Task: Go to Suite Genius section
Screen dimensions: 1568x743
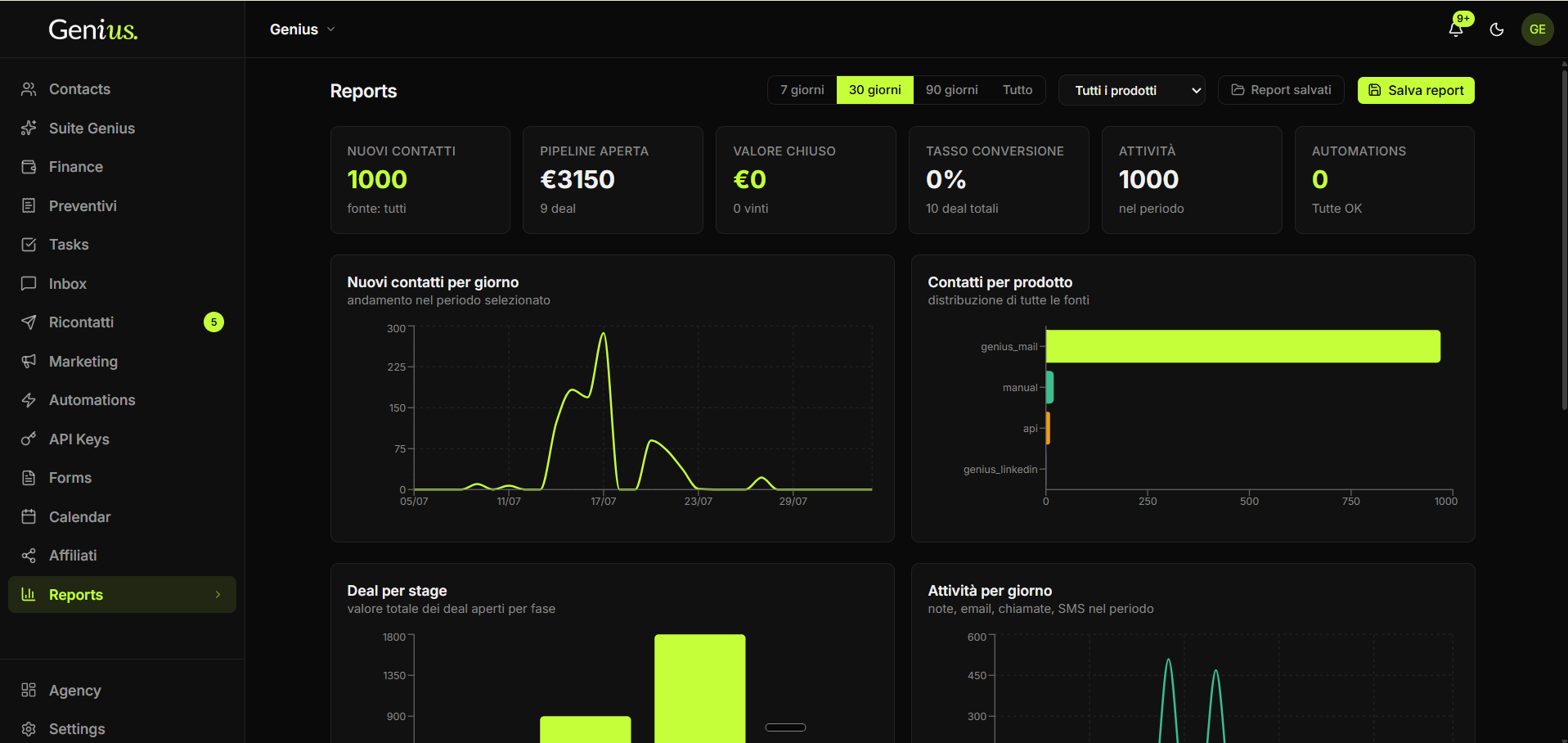Action: tap(122, 128)
